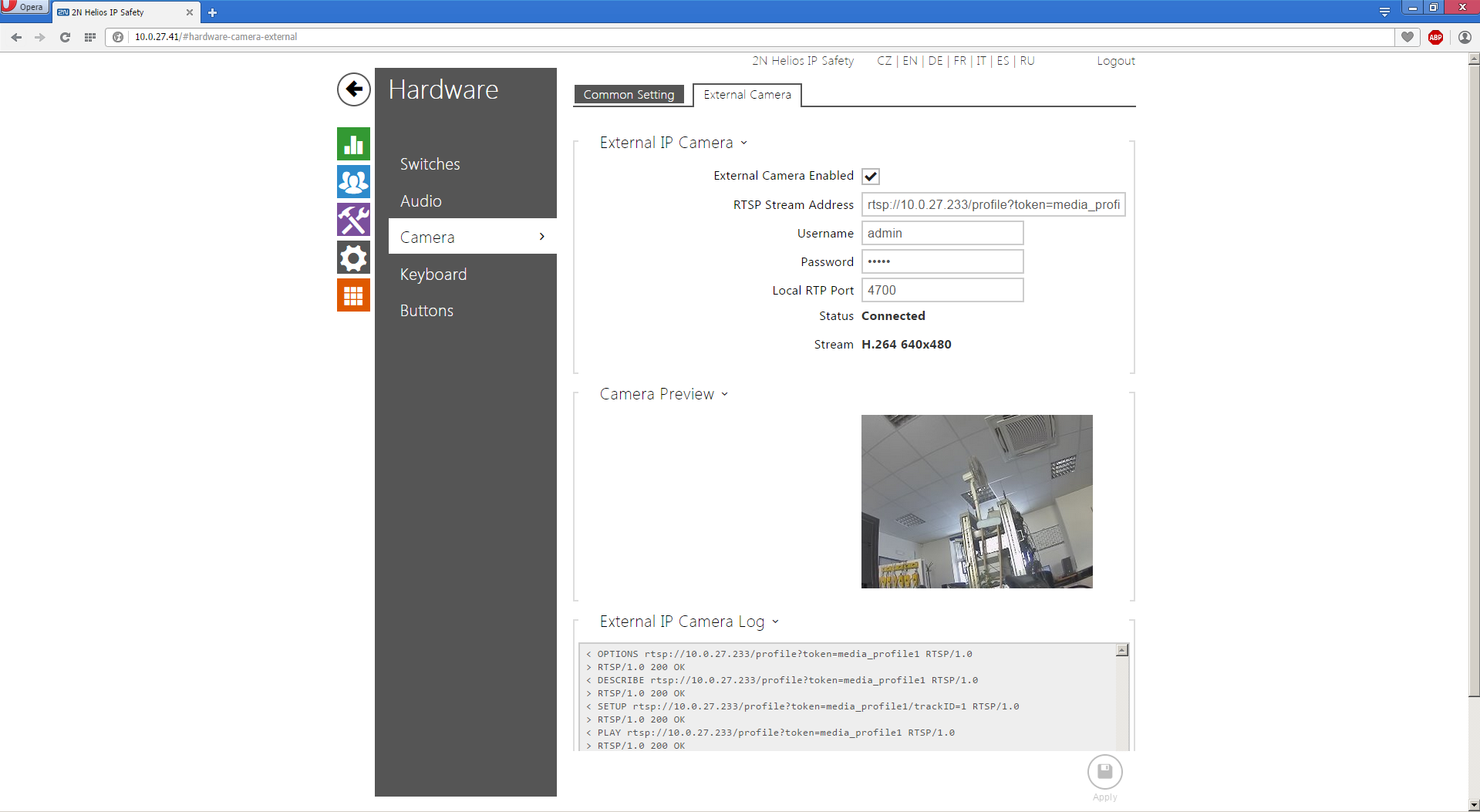Select the purple Hardware tools icon
Screen dimensions: 1480x812
(353, 220)
